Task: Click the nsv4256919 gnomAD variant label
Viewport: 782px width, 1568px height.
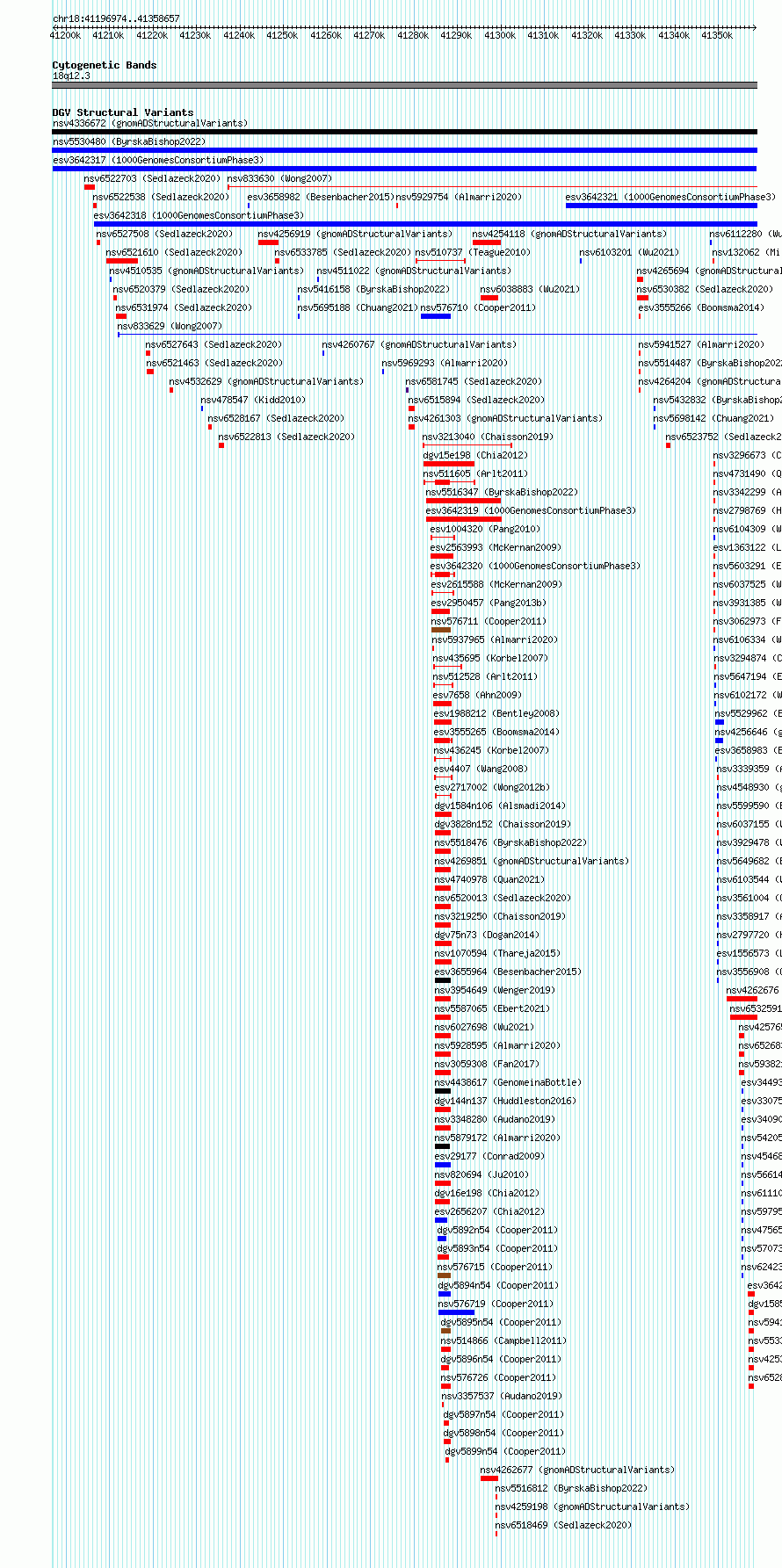Action: click(355, 234)
